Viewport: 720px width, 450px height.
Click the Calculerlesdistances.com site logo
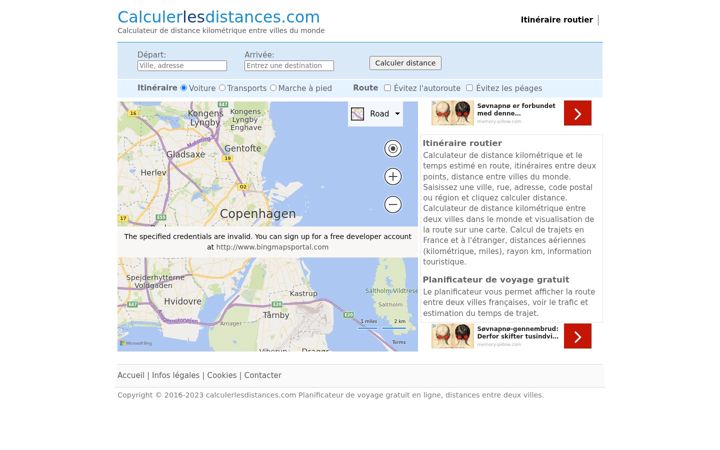219,17
